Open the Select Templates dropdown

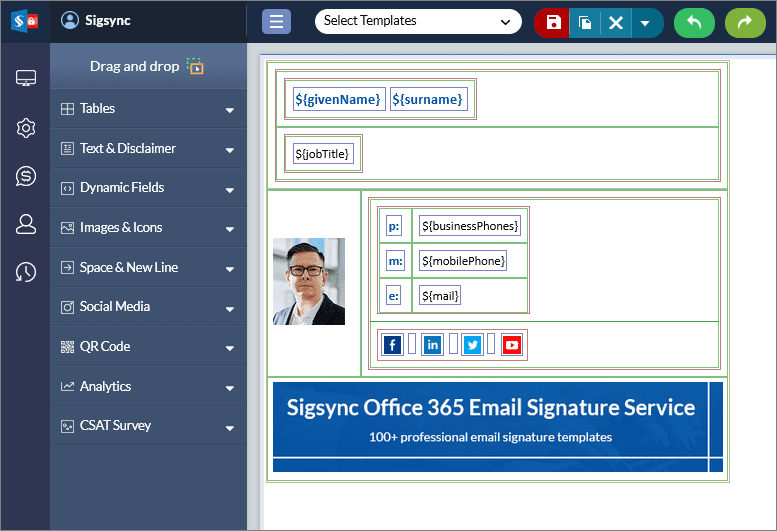click(418, 21)
